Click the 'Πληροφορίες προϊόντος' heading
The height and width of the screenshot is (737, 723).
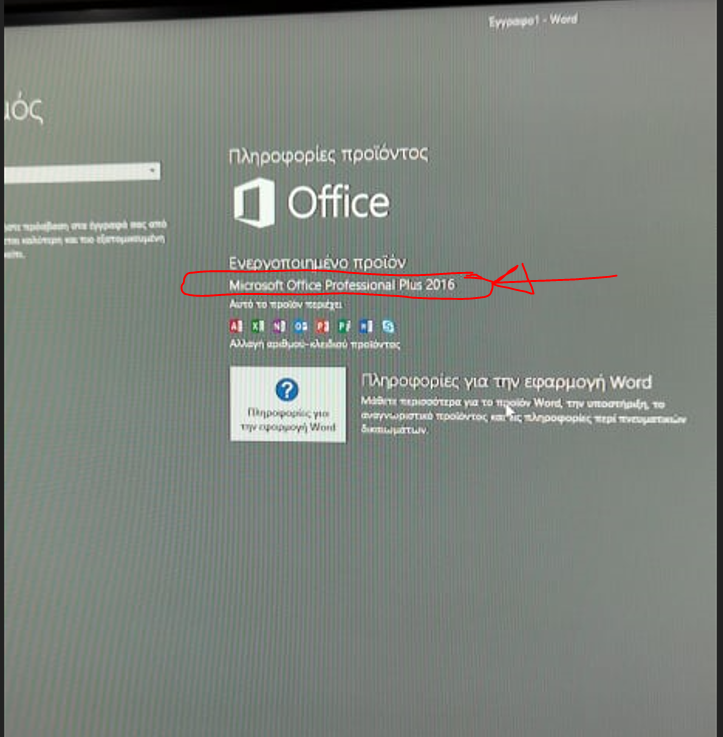tap(328, 155)
